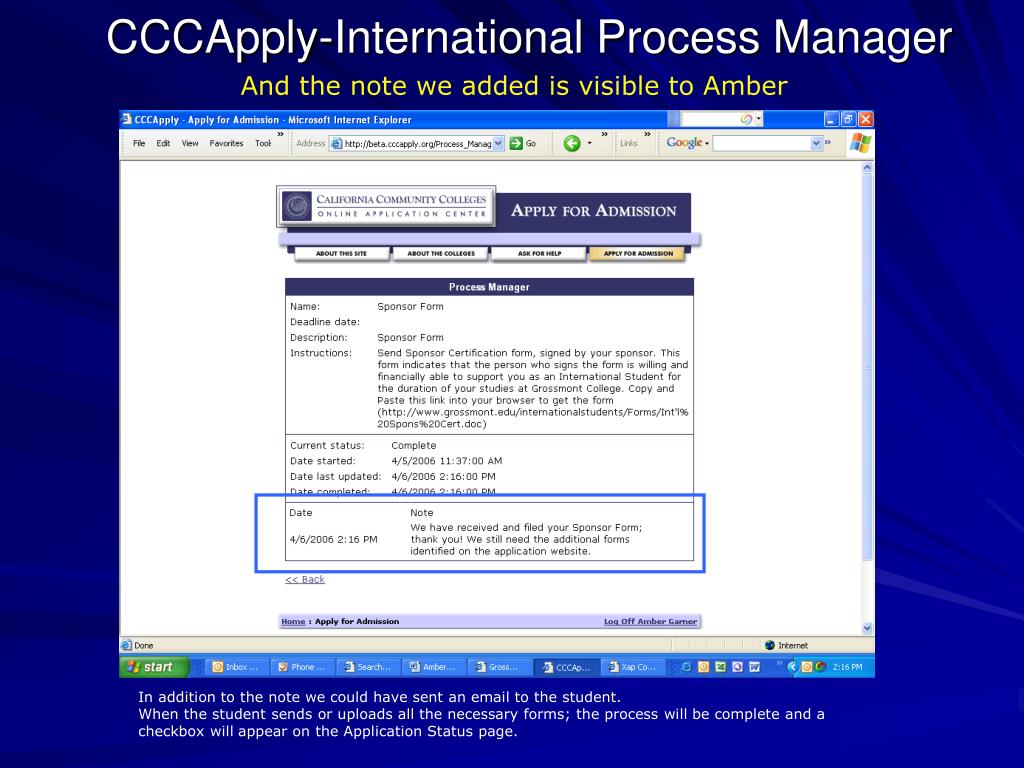Expand the Links toolbar chevron
Screen dimensions: 1024x768
point(648,135)
